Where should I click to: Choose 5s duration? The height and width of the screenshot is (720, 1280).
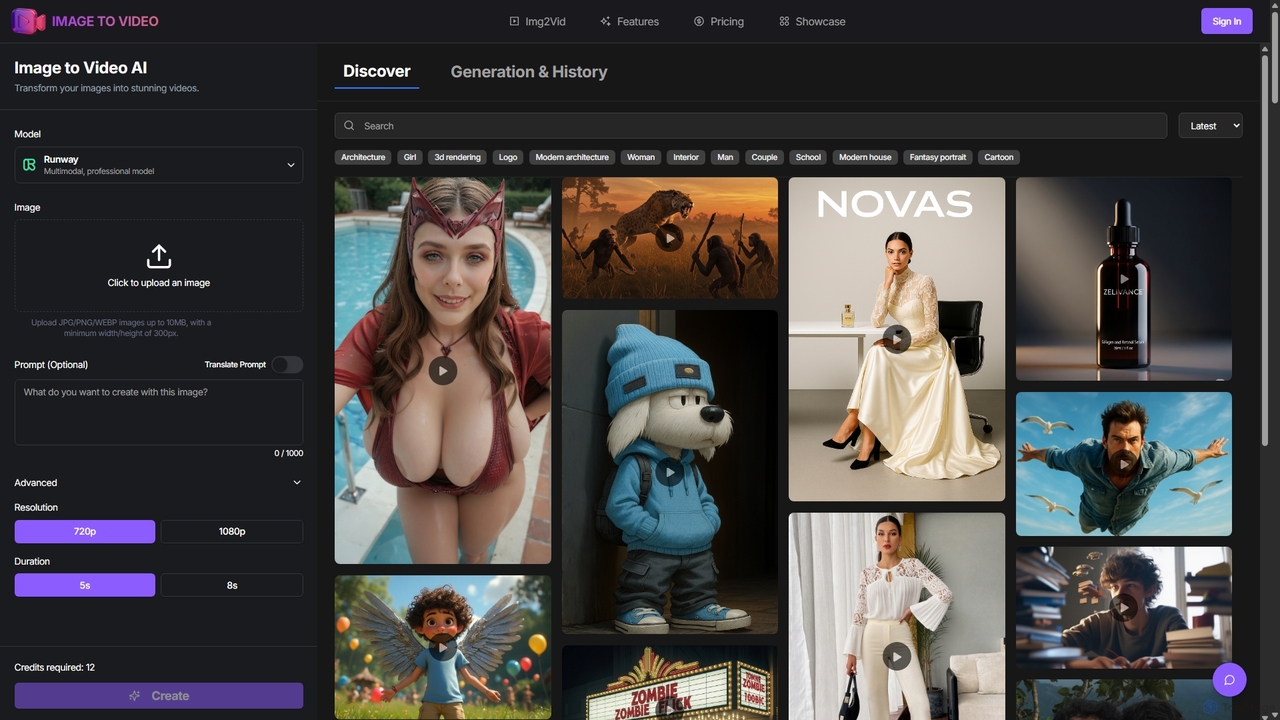coord(85,585)
